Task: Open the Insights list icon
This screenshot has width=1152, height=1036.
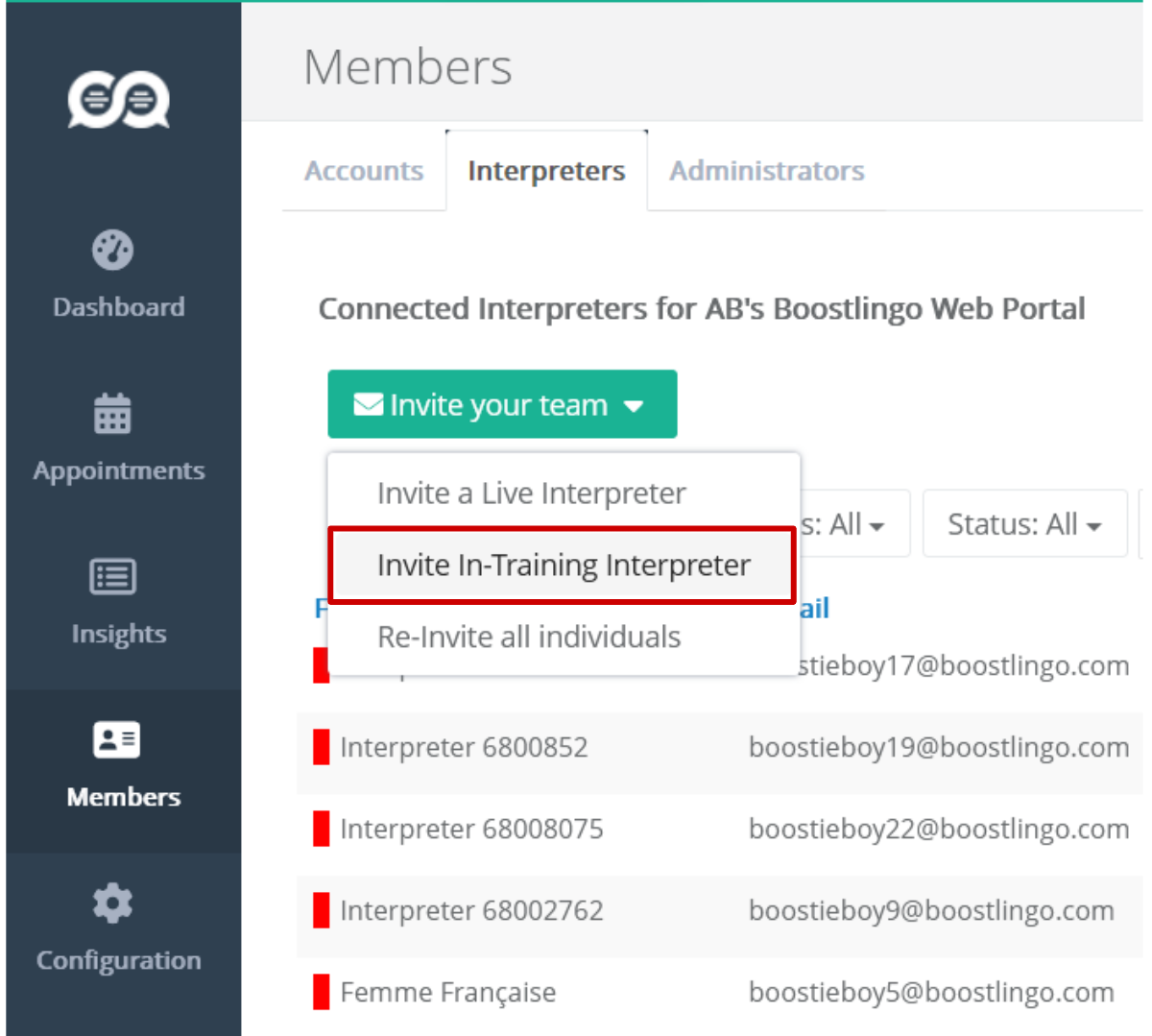Action: coord(113,577)
